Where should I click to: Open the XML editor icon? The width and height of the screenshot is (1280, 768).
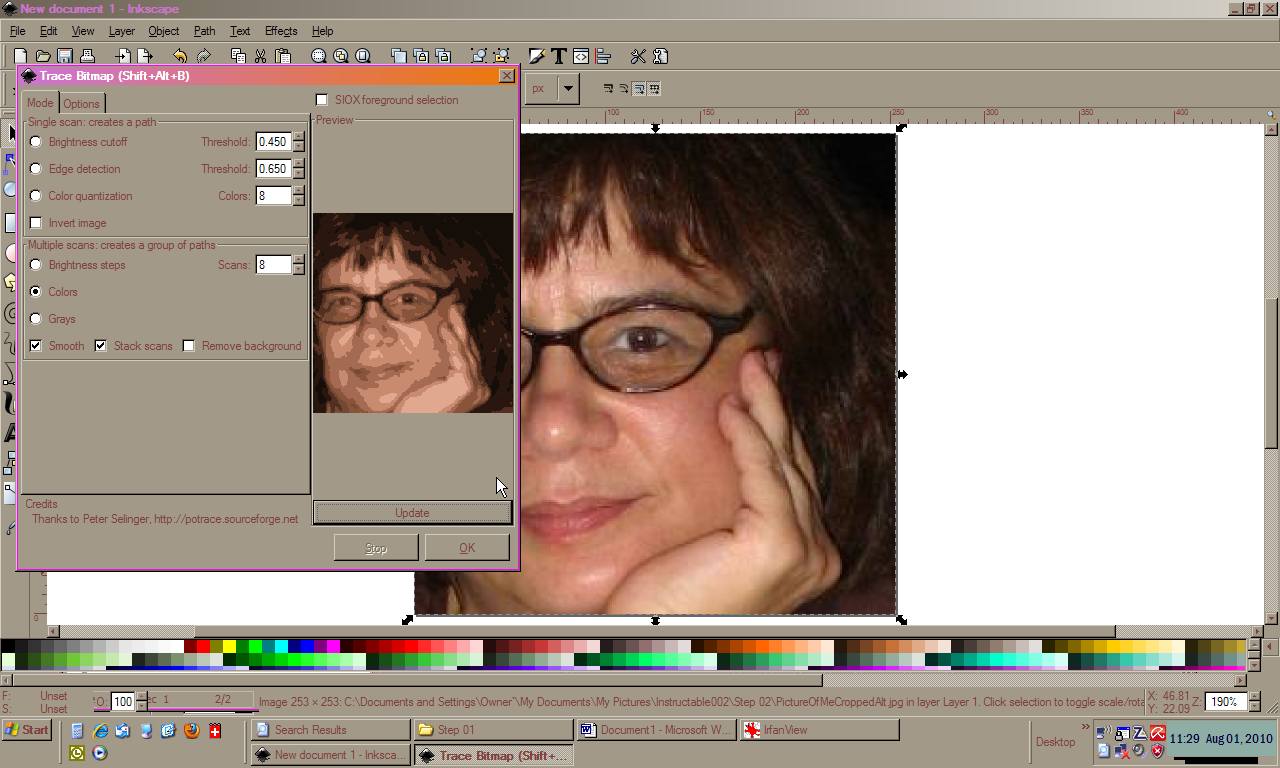[581, 57]
